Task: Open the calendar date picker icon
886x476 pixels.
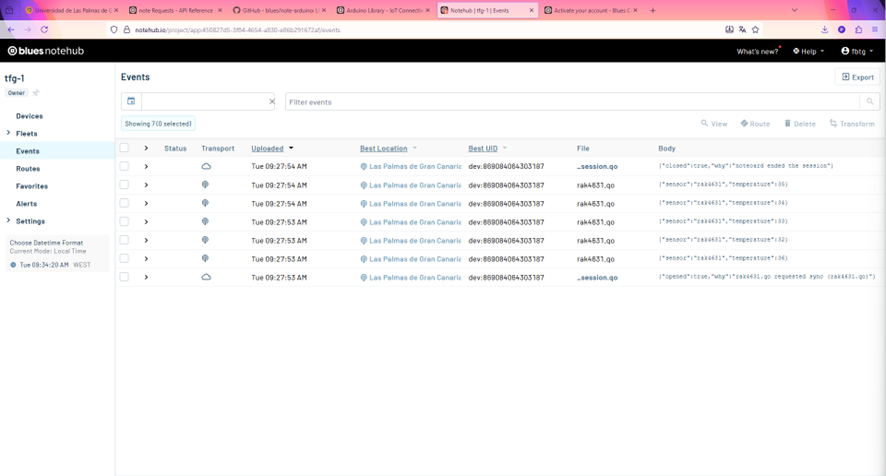Action: click(x=131, y=101)
